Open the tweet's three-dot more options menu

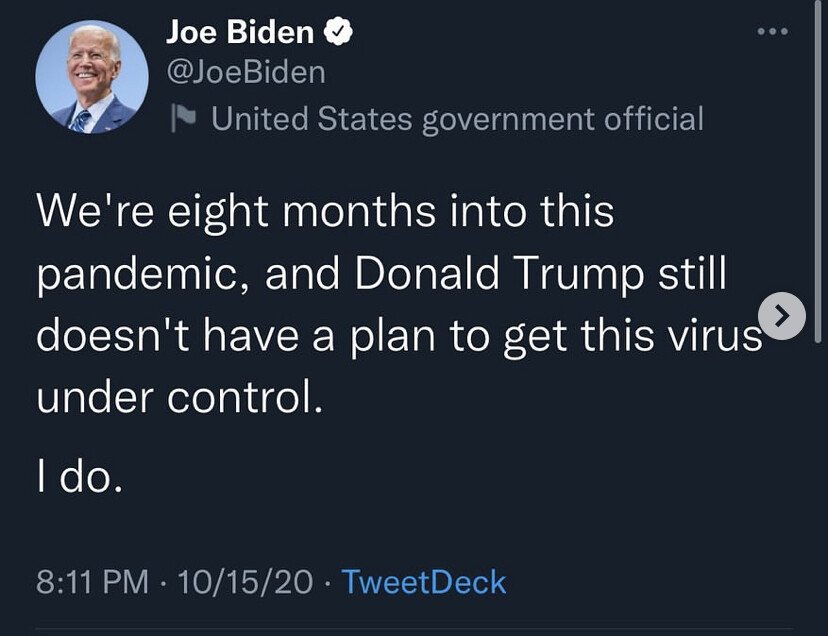(772, 31)
